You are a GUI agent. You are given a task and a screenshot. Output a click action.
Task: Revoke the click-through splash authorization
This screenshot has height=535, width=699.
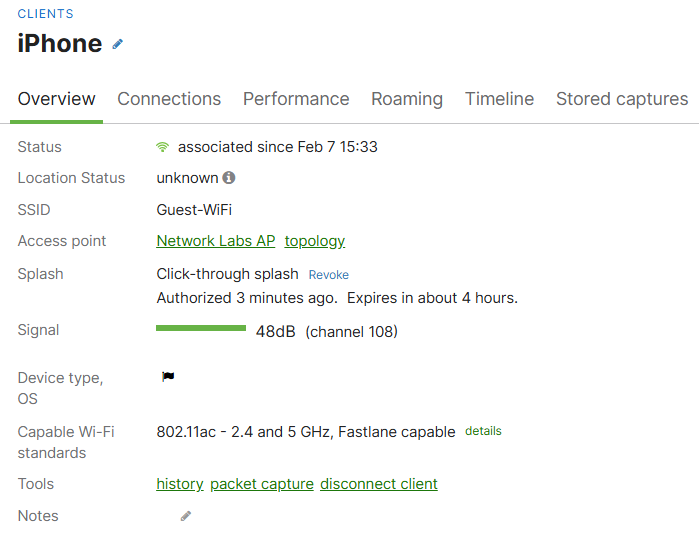point(329,275)
